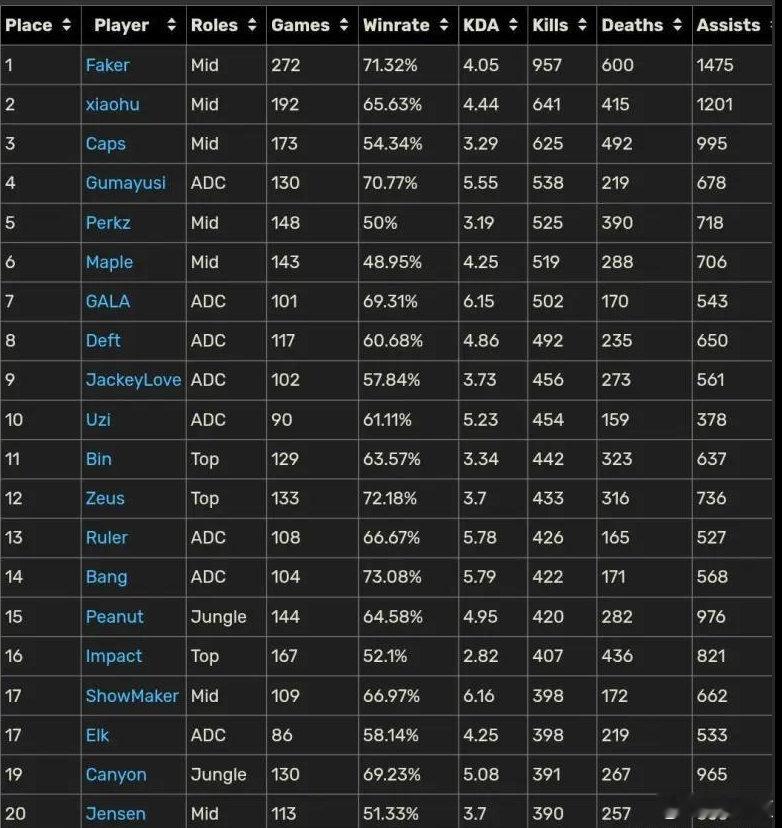Click the Kills column sort icon
Screen dimensions: 782x828
[x=582, y=25]
